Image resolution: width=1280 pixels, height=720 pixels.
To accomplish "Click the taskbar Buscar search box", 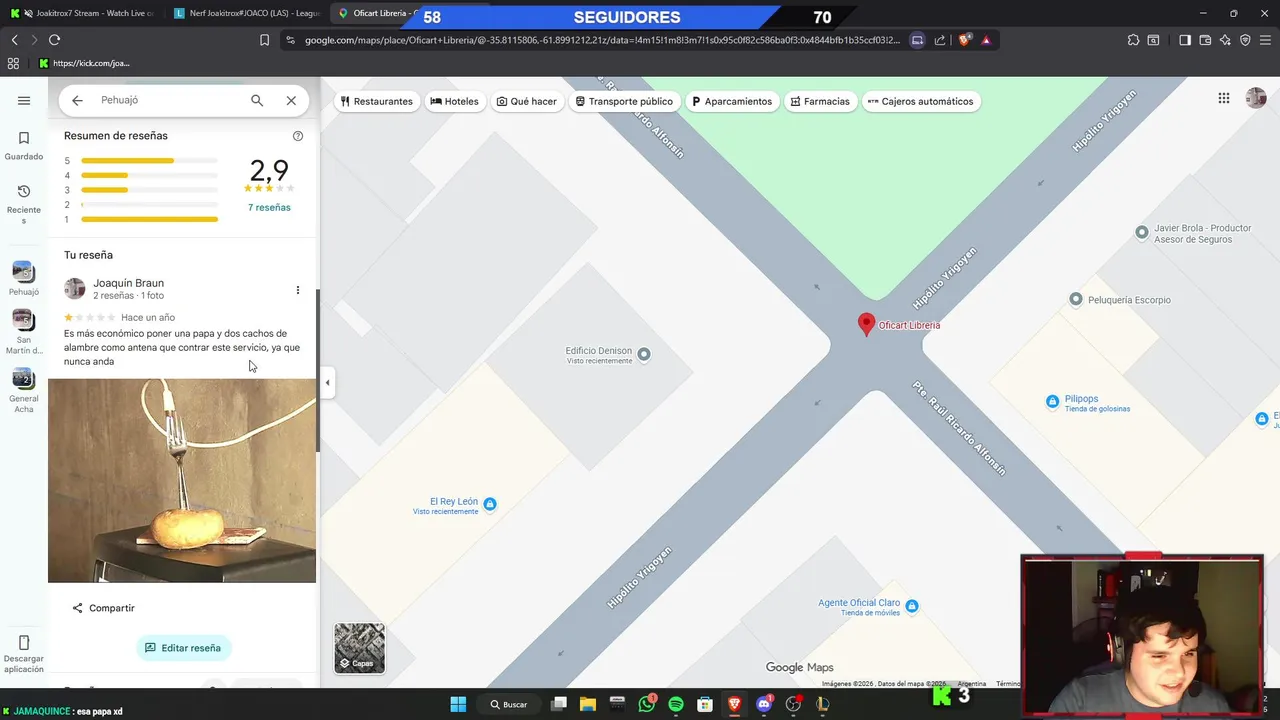I will click(509, 704).
